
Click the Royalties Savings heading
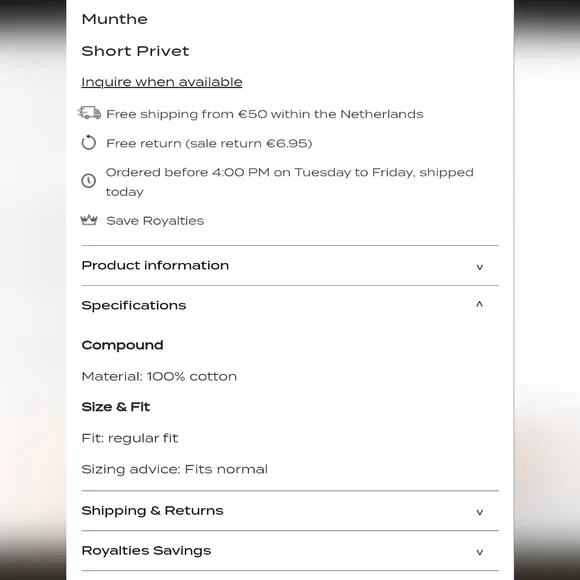pos(146,550)
